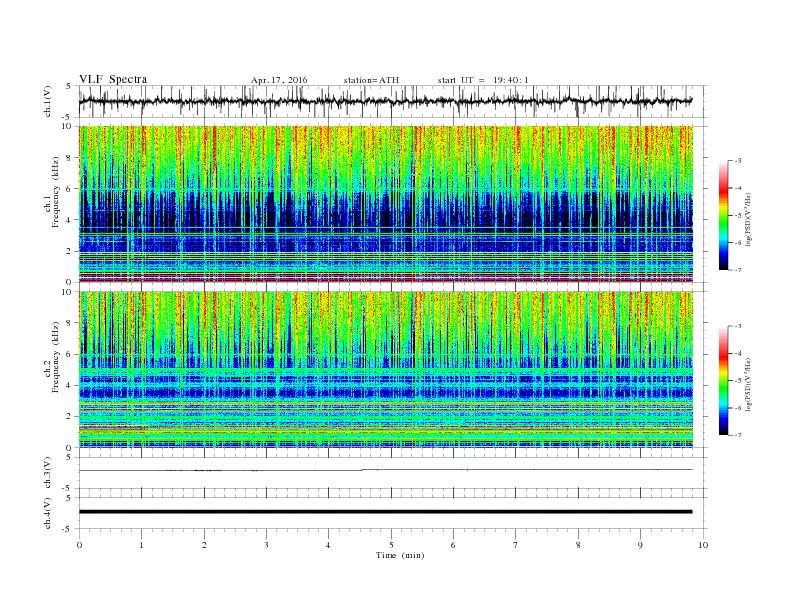The image size is (792, 612).
Task: Click the time axis tick label '3'
Action: [x=267, y=545]
